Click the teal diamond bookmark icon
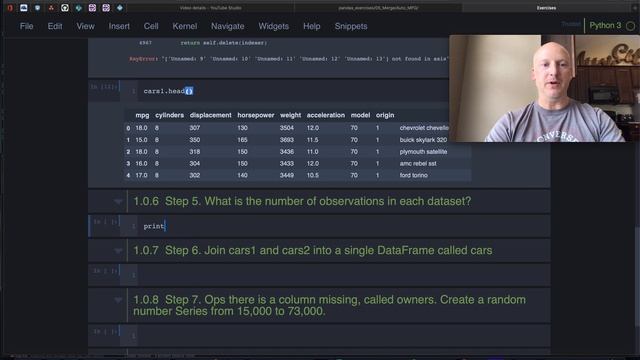Viewport: 640px width, 360px height. [78, 8]
